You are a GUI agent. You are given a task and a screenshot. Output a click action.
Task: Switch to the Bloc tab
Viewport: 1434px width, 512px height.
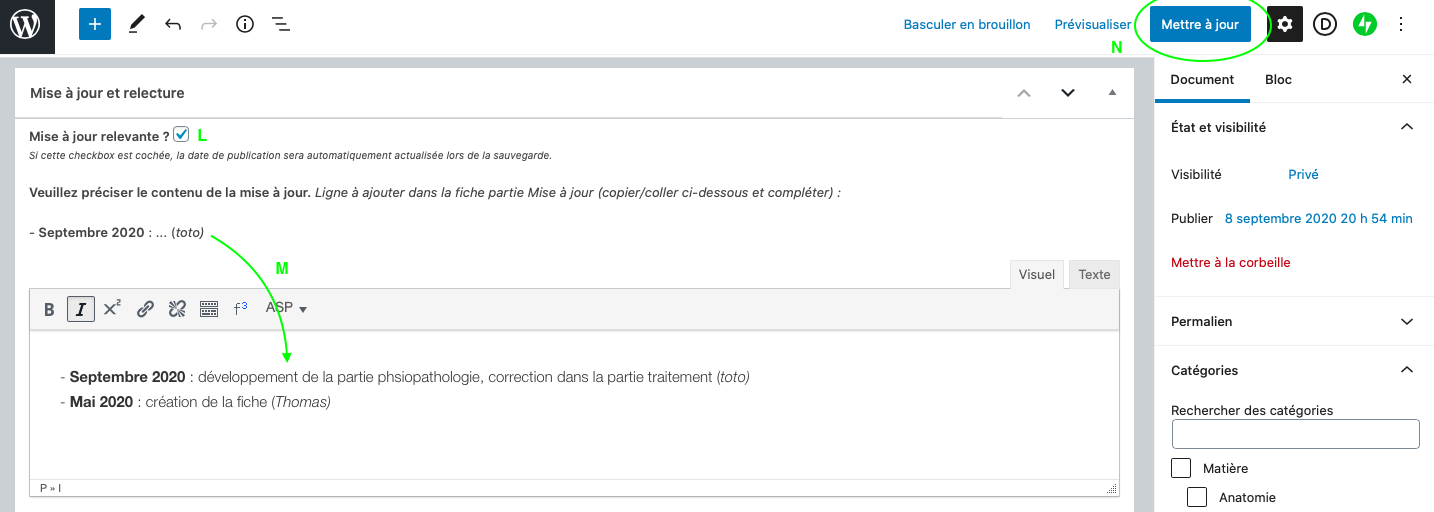click(1278, 79)
